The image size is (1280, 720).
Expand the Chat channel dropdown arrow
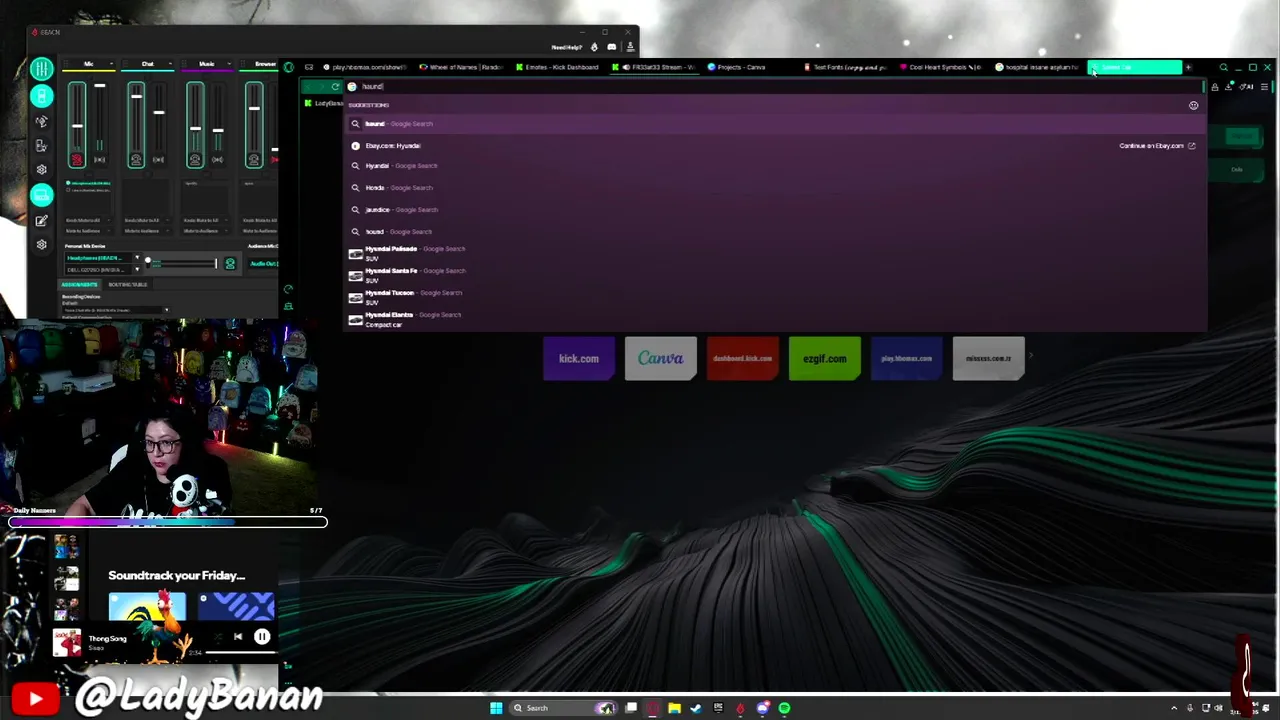[171, 64]
